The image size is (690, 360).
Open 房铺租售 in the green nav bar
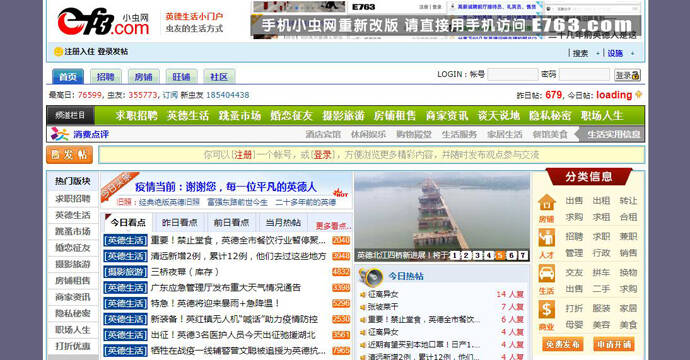pyautogui.click(x=395, y=115)
